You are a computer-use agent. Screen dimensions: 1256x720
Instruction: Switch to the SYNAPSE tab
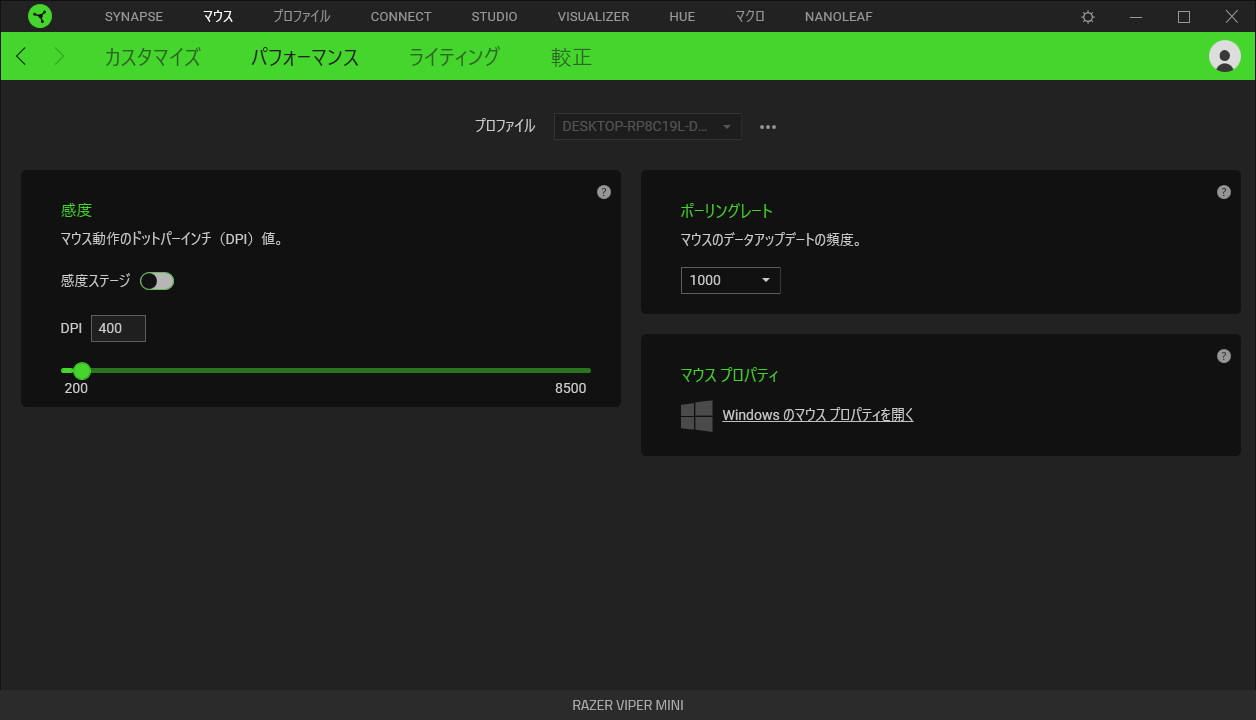[x=134, y=17]
